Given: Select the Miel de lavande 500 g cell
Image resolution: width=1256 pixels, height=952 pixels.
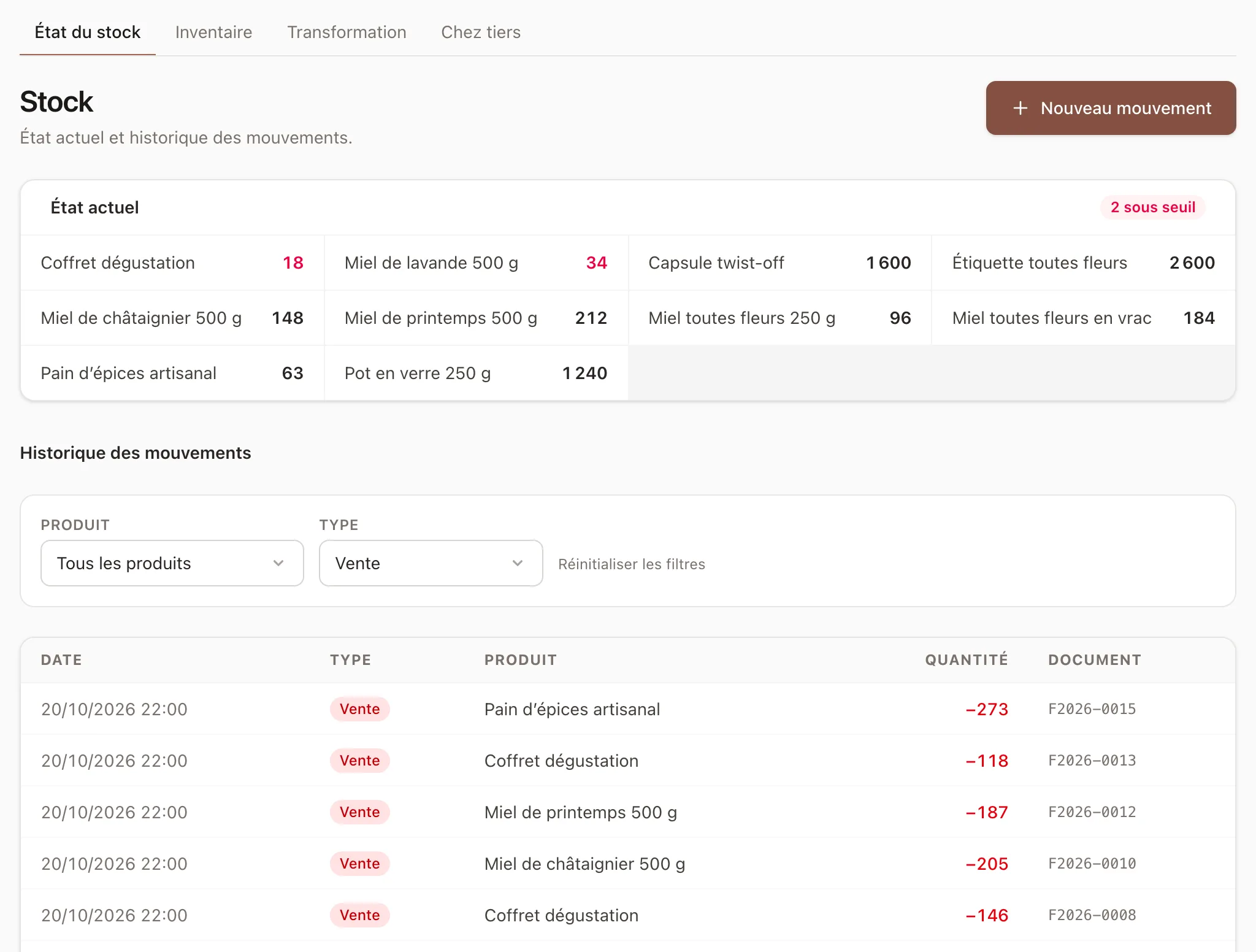Looking at the screenshot, I should [476, 263].
